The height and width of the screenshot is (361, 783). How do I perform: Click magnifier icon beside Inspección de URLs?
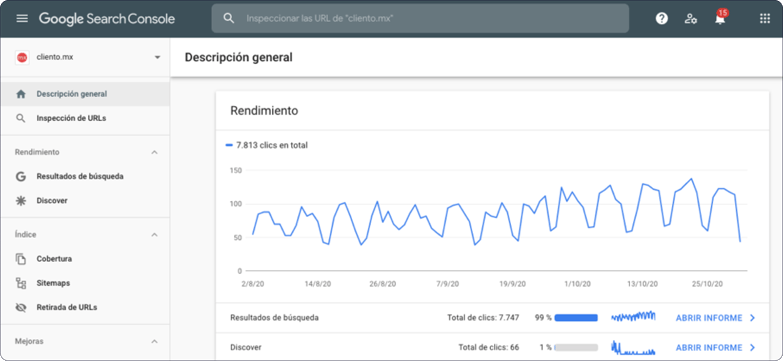click(20, 118)
